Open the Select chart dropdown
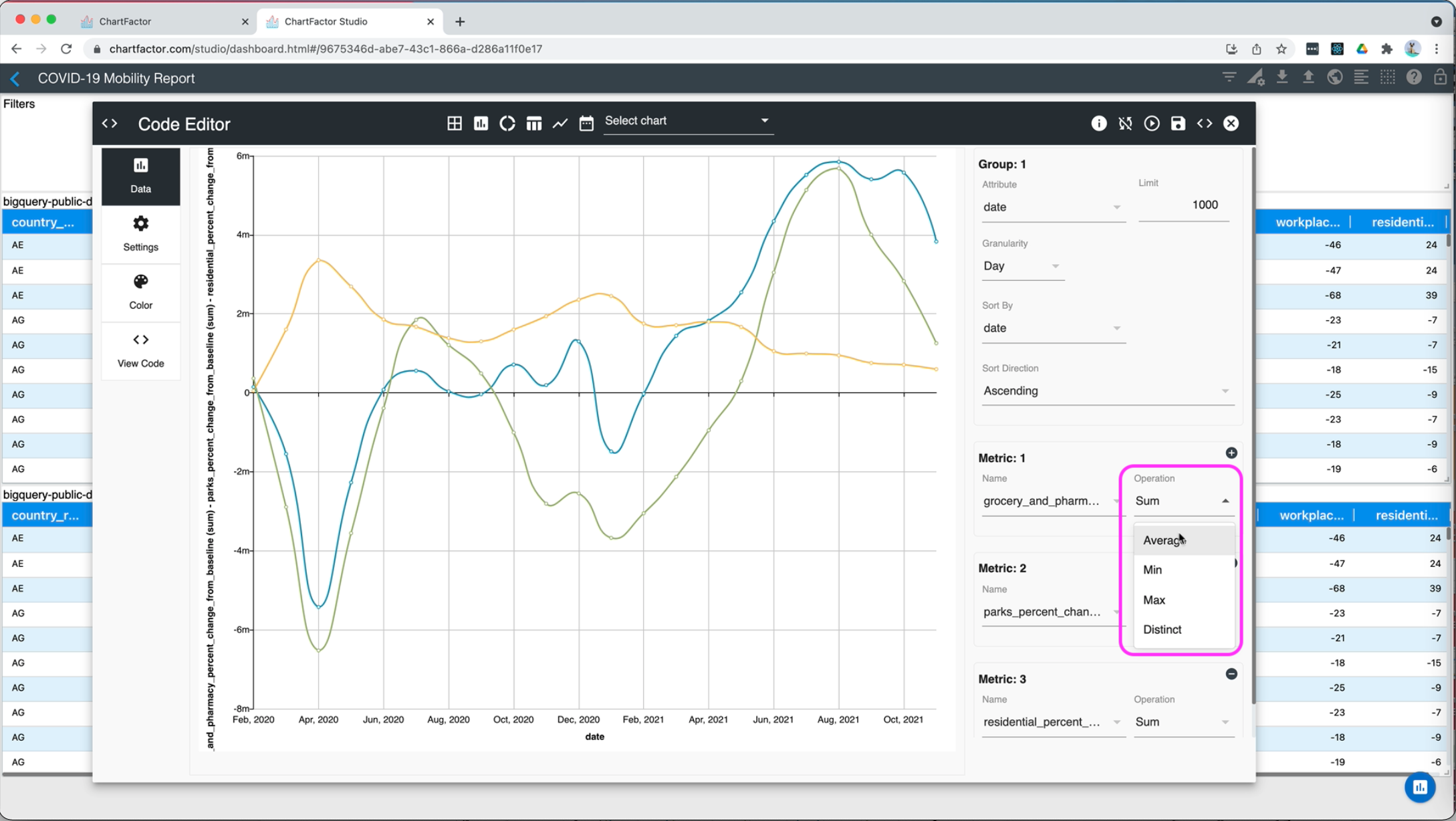This screenshot has width=1456, height=821. 688,121
